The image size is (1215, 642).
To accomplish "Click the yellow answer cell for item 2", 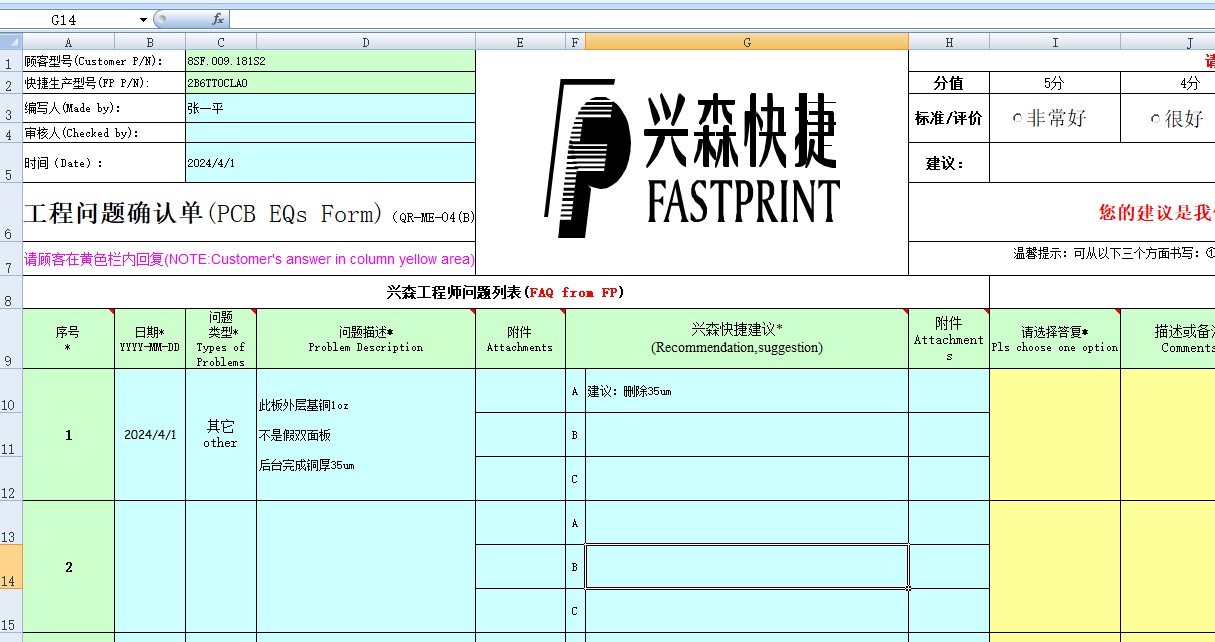I will point(1055,567).
